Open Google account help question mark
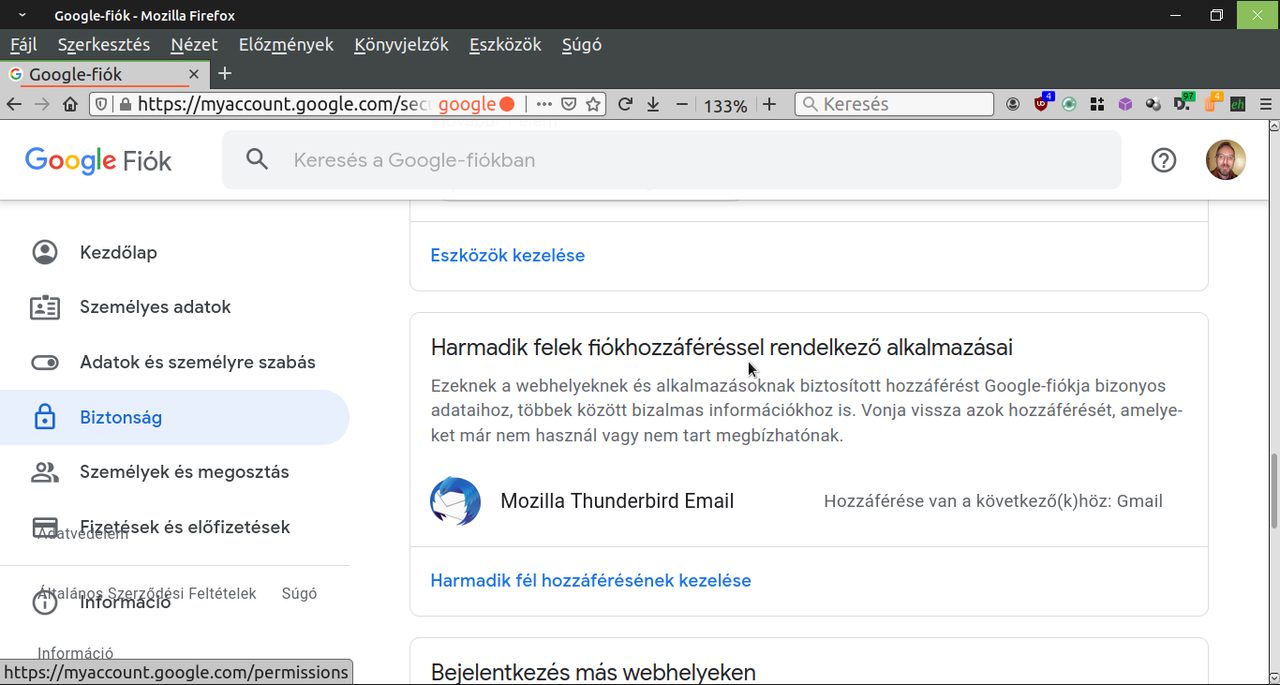 tap(1163, 160)
